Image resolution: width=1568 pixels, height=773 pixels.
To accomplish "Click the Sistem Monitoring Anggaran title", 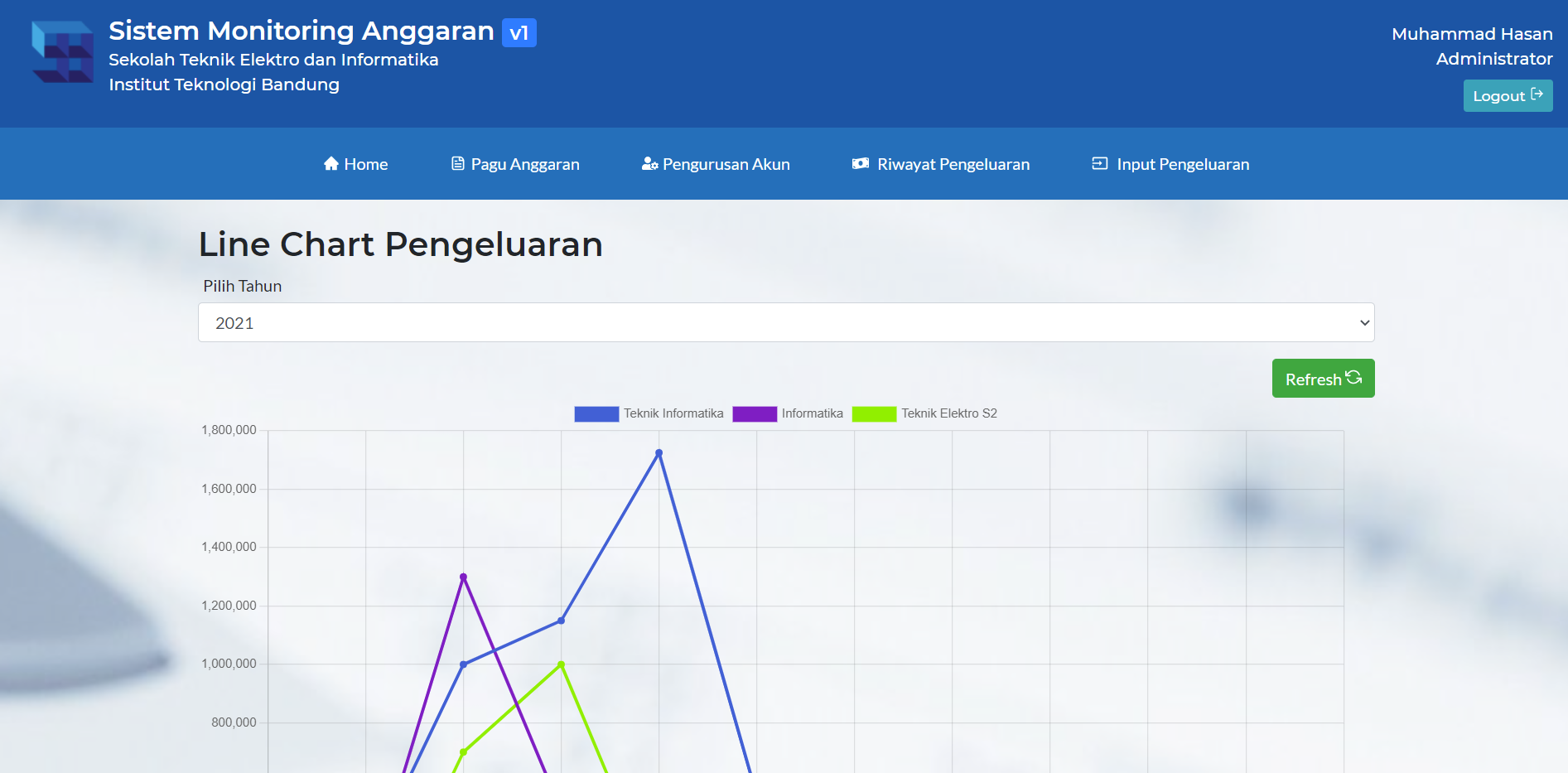I will [302, 31].
